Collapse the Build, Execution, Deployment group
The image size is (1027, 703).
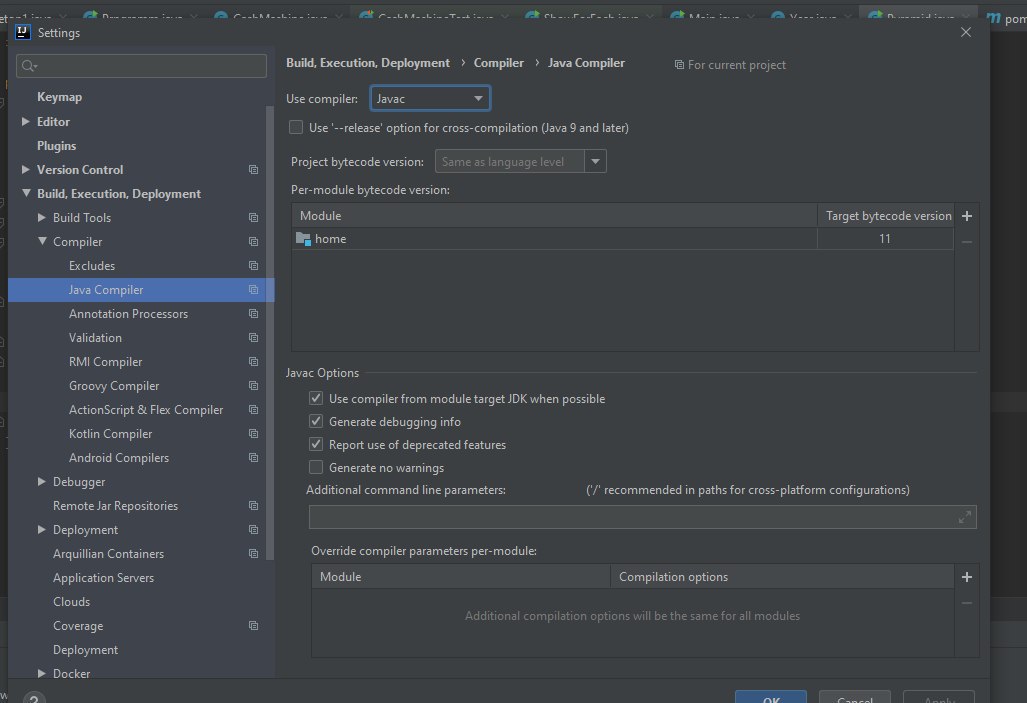26,193
